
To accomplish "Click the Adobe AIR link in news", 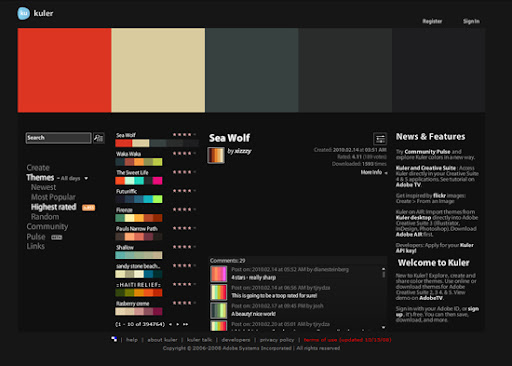I will point(409,234).
